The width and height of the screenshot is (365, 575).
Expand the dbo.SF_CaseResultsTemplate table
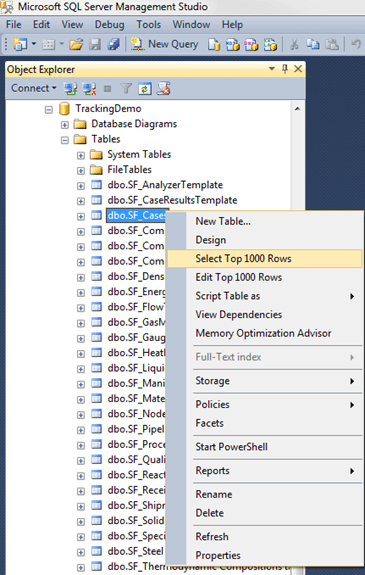click(x=80, y=201)
